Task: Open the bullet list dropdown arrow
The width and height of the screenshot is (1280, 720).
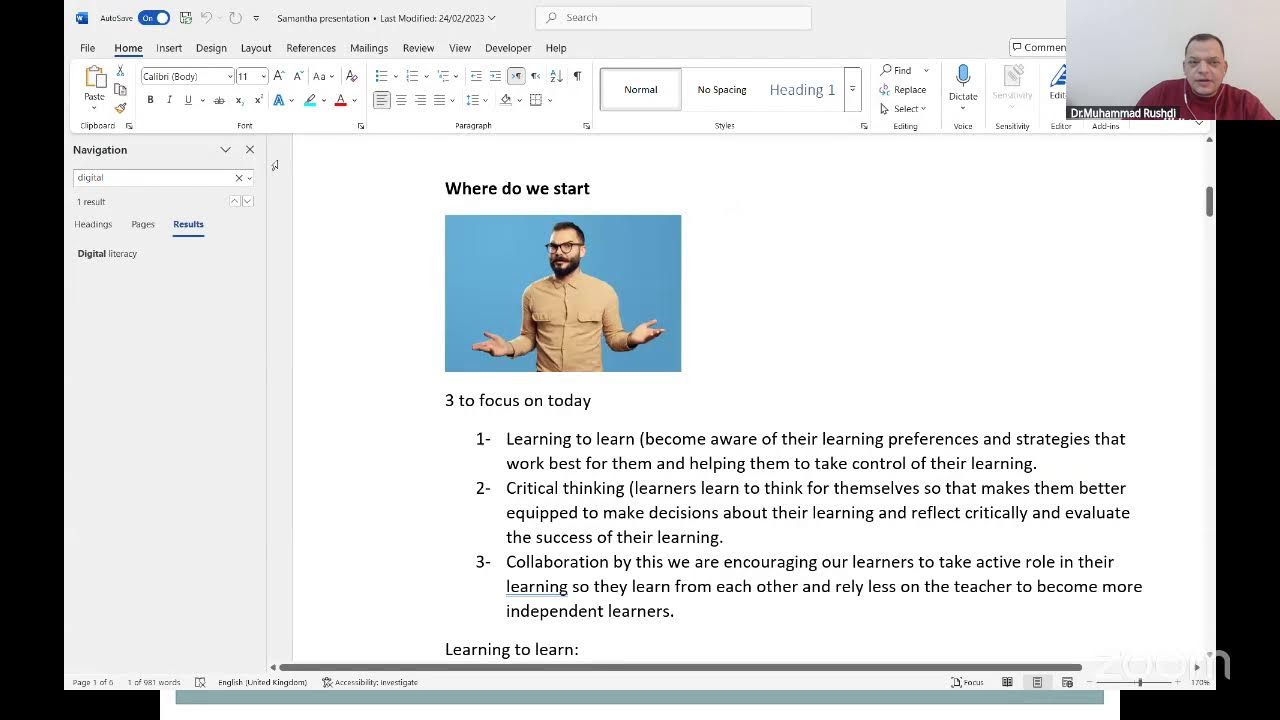Action: (395, 76)
